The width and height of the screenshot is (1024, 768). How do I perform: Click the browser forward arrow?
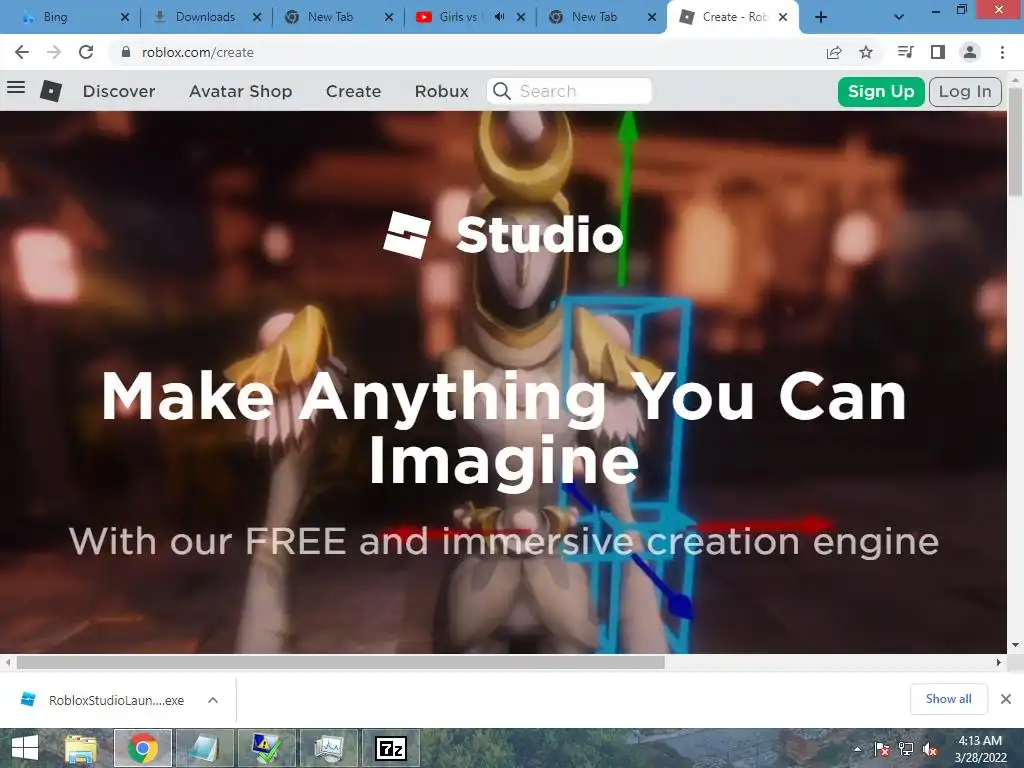pyautogui.click(x=54, y=52)
